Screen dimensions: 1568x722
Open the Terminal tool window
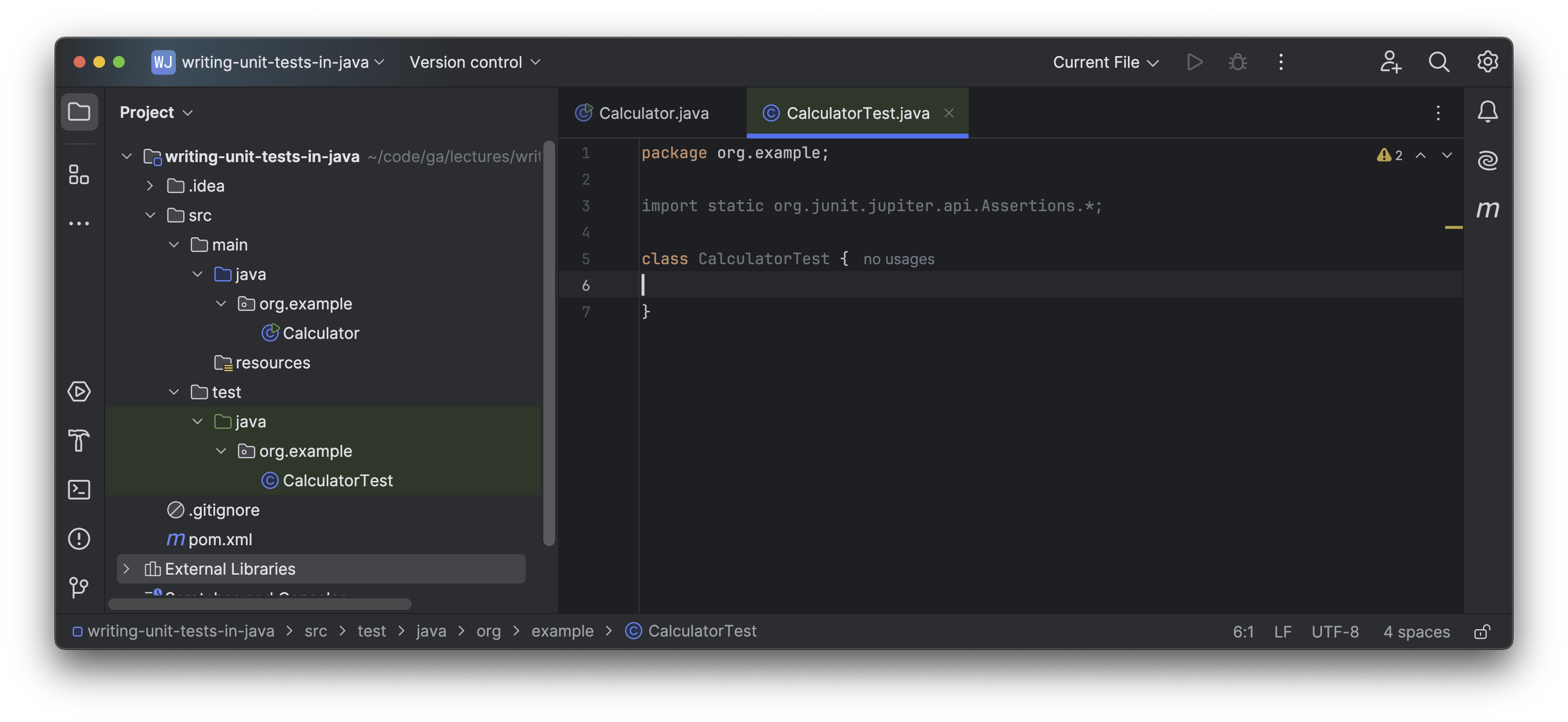point(79,490)
